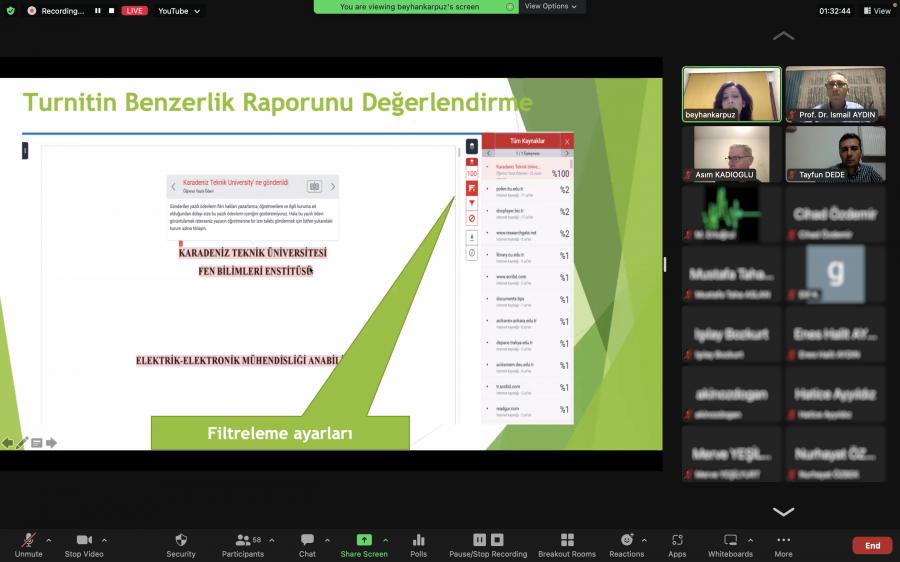Click the download icon in Turnitin sidebar
Screen dimensions: 900x562
(x=472, y=238)
